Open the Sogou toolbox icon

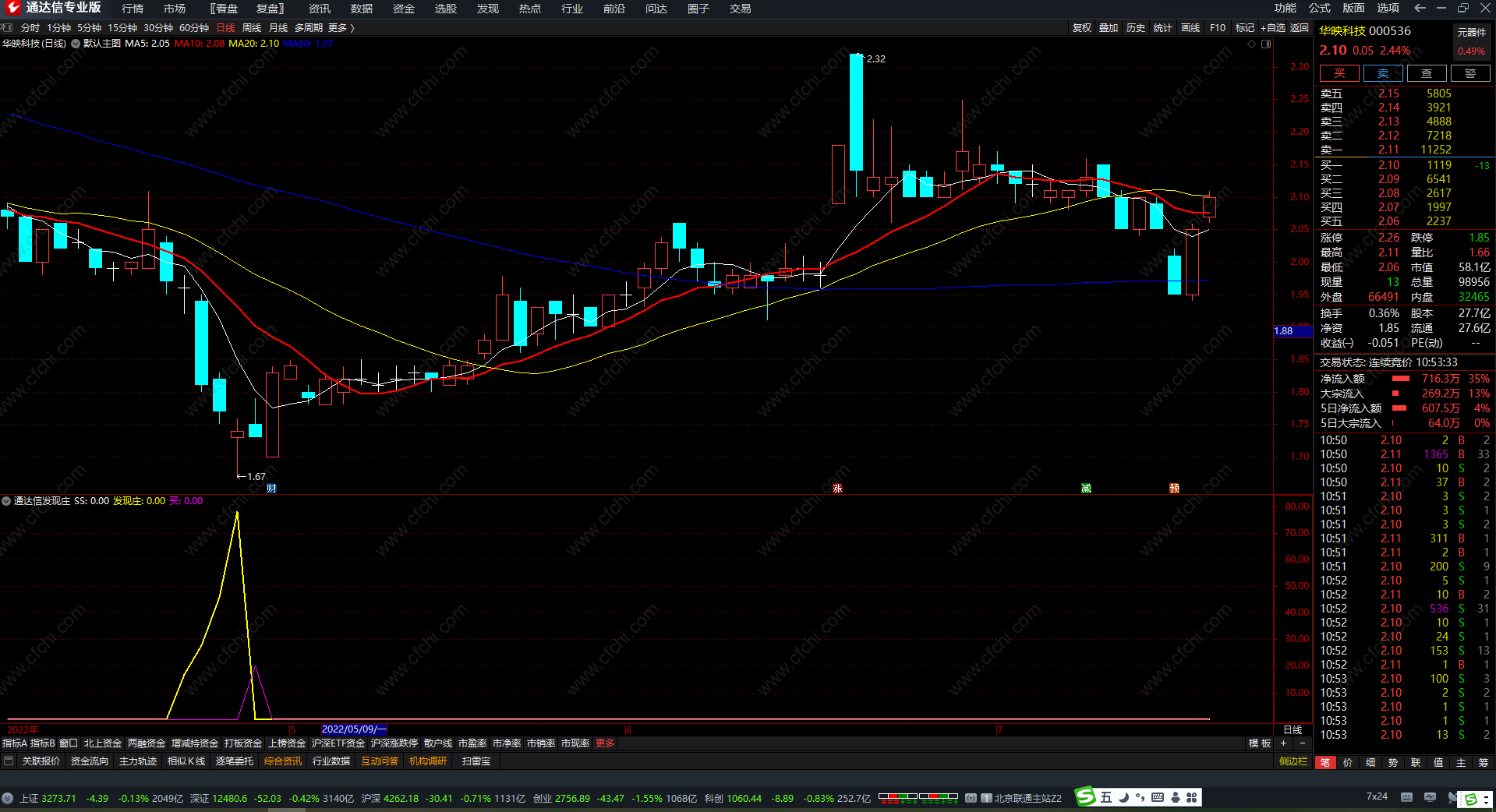[1192, 797]
